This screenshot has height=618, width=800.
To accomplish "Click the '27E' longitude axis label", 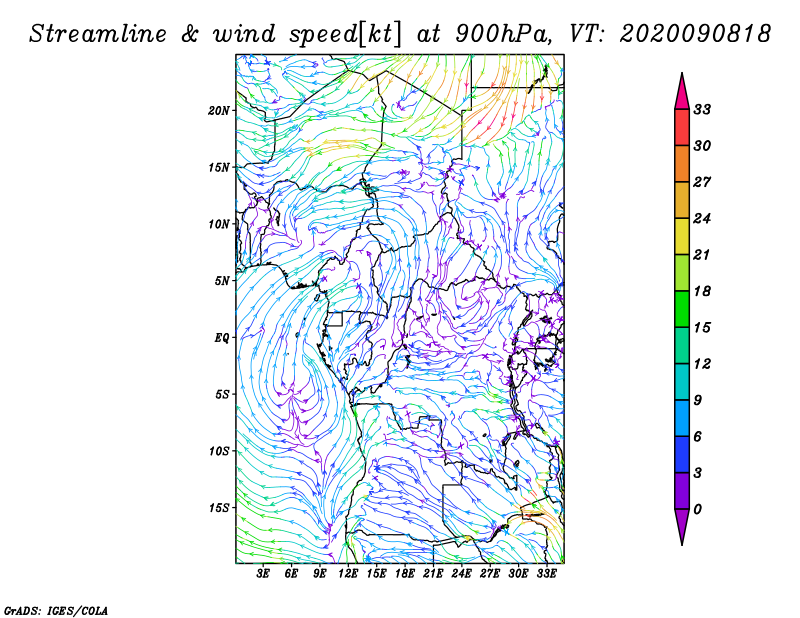I will [x=489, y=574].
